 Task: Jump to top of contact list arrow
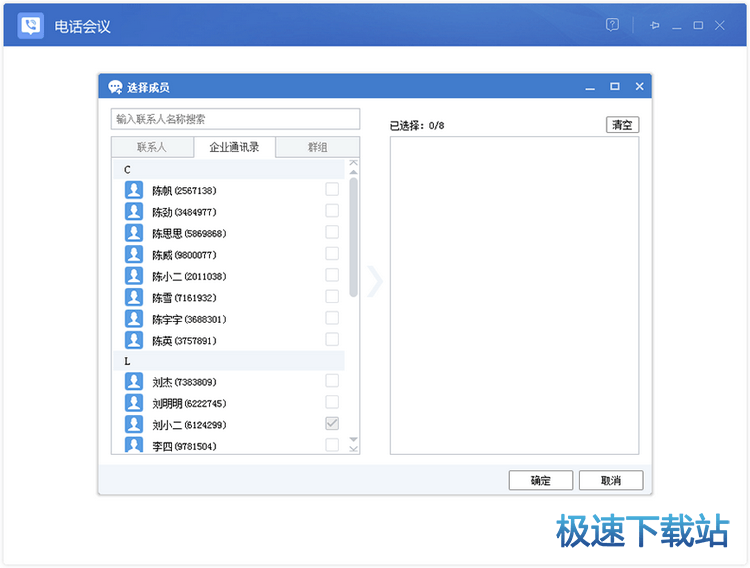point(353,163)
